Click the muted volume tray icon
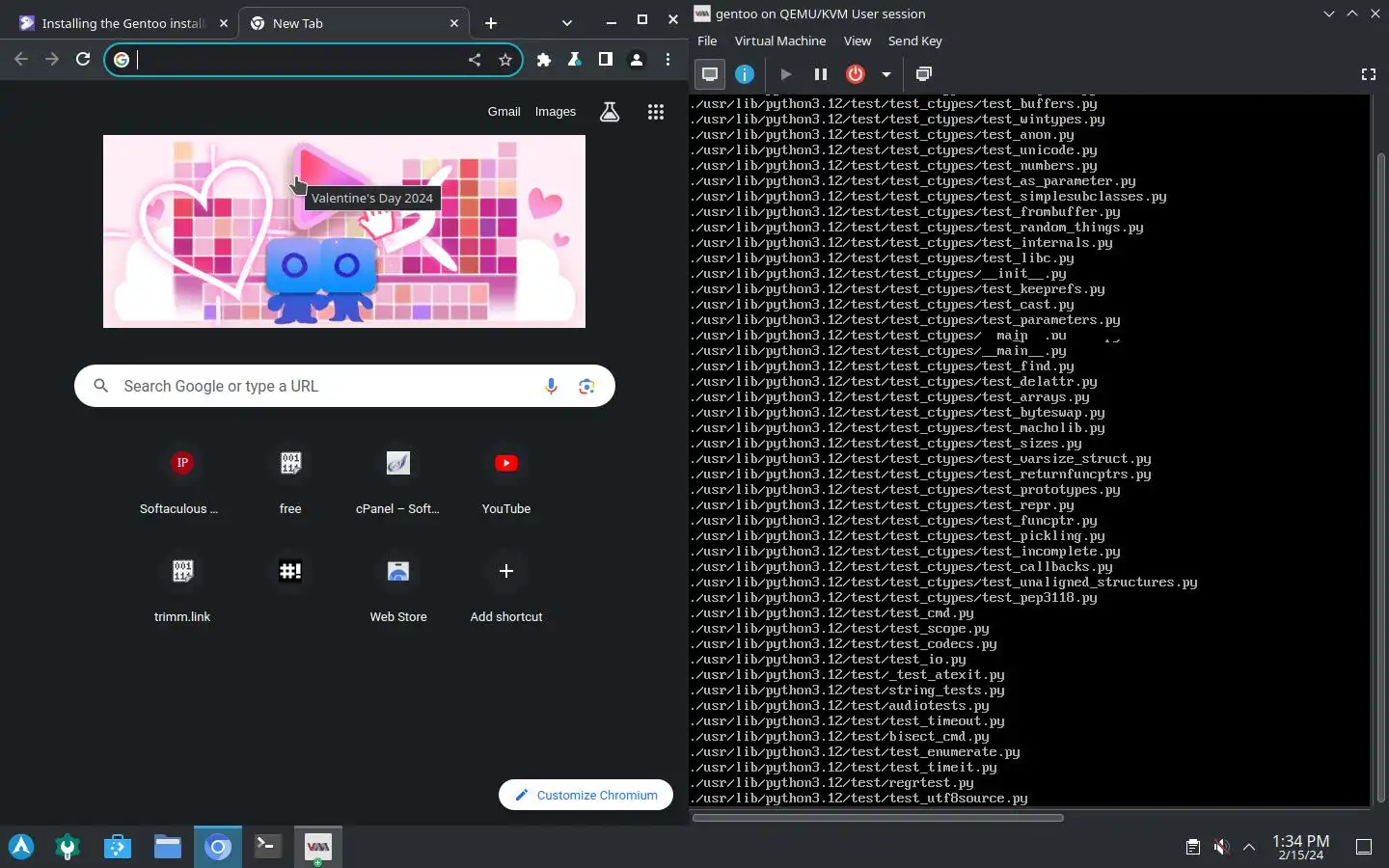The width and height of the screenshot is (1389, 868). click(1221, 847)
